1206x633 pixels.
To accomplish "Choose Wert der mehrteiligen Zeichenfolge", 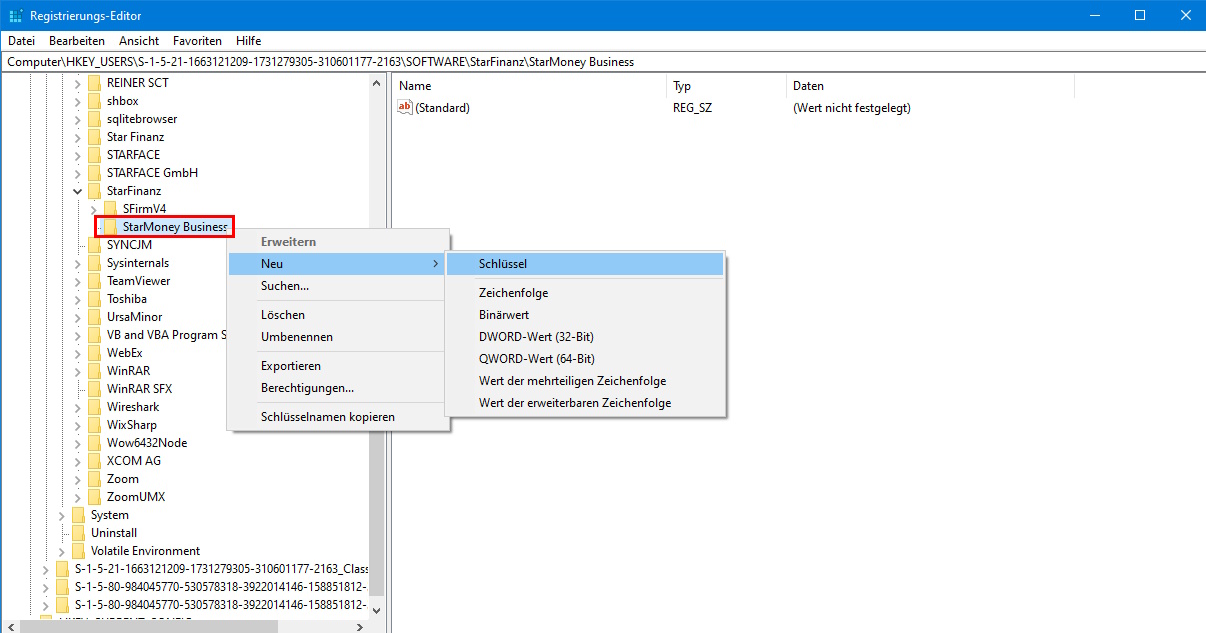I will pyautogui.click(x=584, y=381).
